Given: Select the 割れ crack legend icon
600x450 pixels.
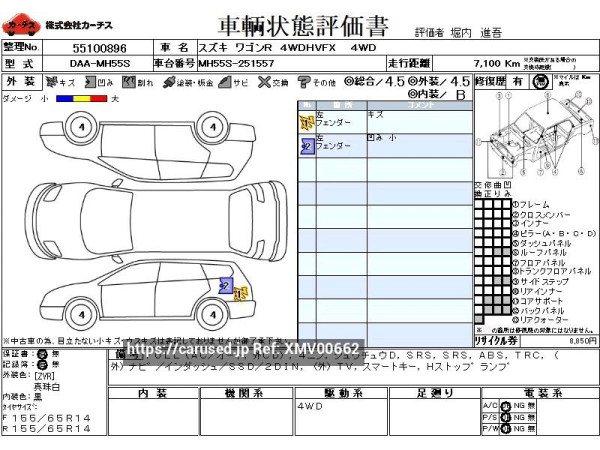Looking at the screenshot, I should pyautogui.click(x=129, y=82).
